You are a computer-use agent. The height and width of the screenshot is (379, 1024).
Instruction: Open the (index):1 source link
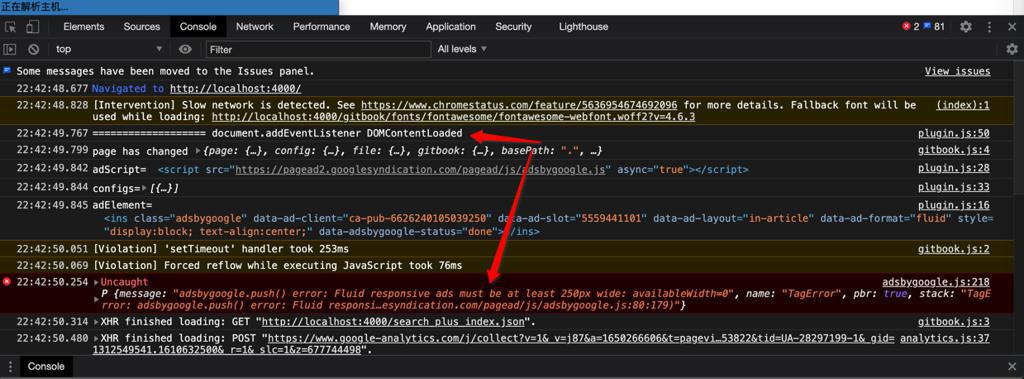tap(963, 105)
